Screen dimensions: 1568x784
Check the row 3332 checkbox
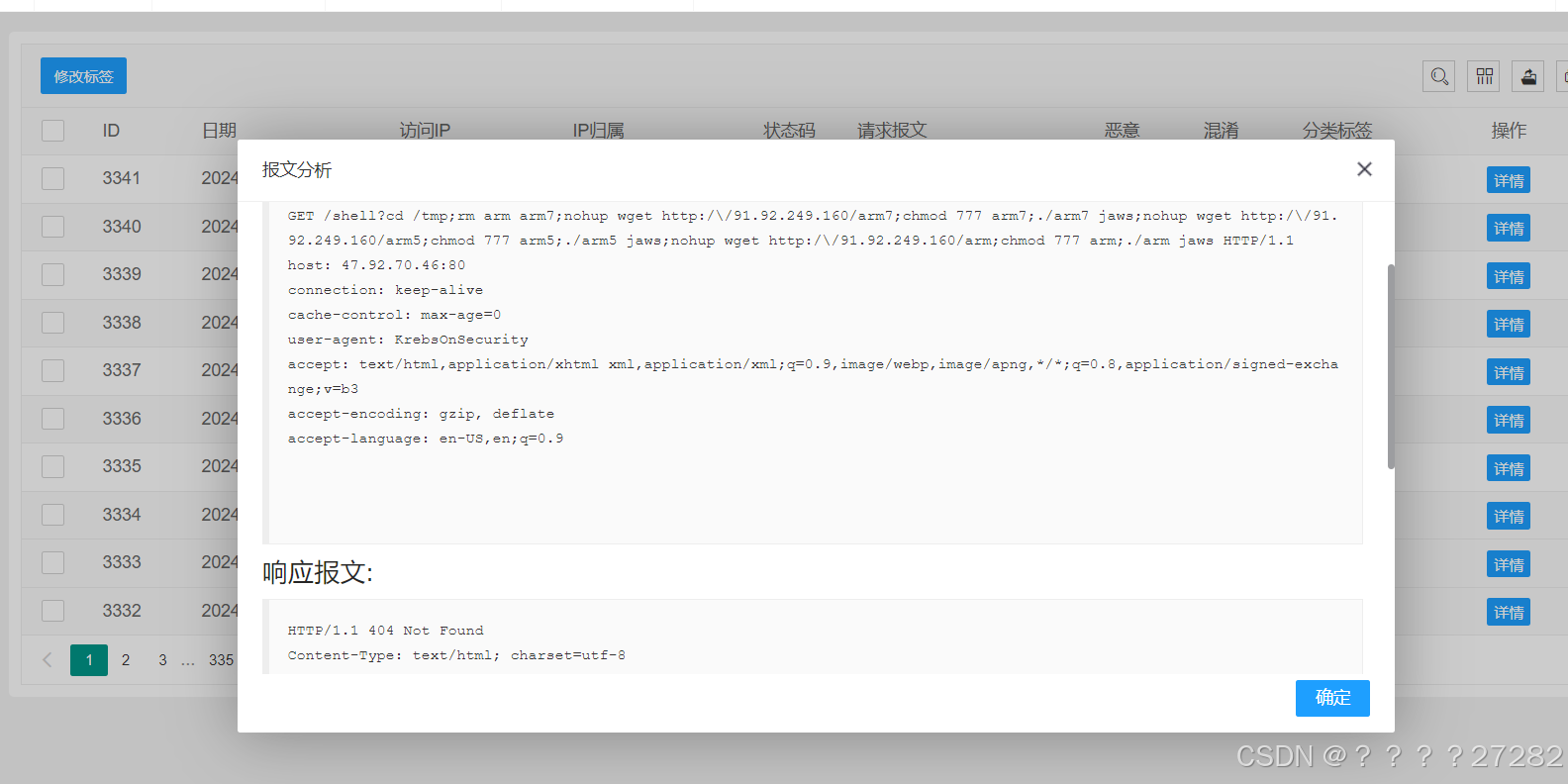tap(53, 611)
